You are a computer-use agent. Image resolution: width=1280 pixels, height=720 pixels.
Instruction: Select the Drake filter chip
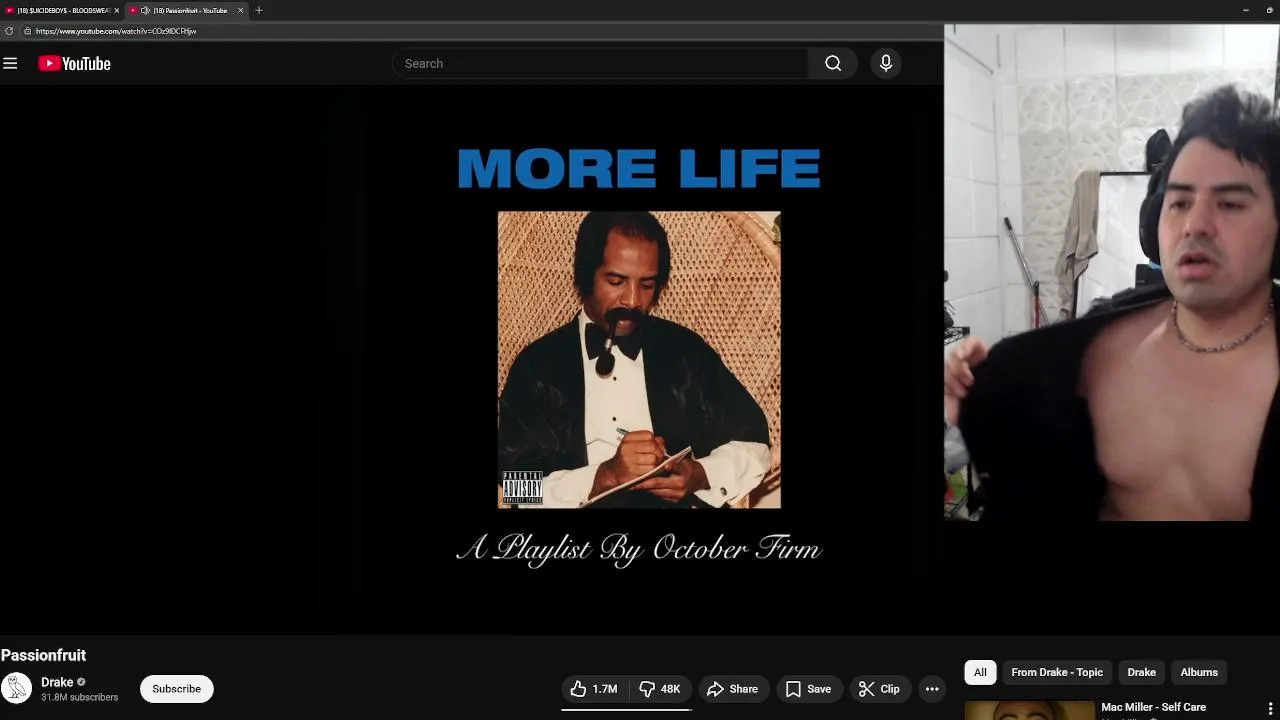click(1141, 672)
